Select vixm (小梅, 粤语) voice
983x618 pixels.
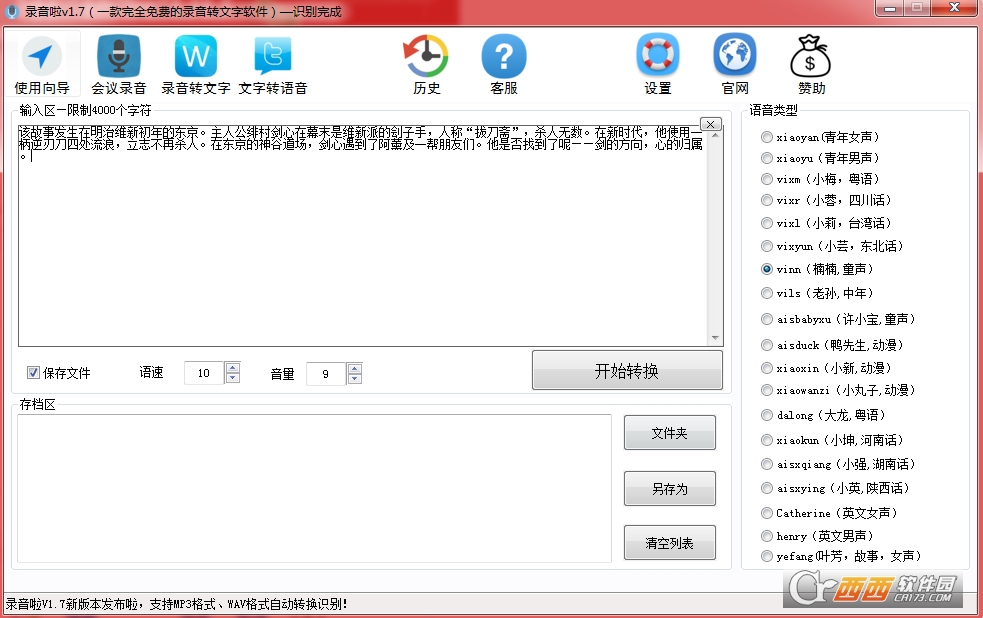[x=767, y=179]
